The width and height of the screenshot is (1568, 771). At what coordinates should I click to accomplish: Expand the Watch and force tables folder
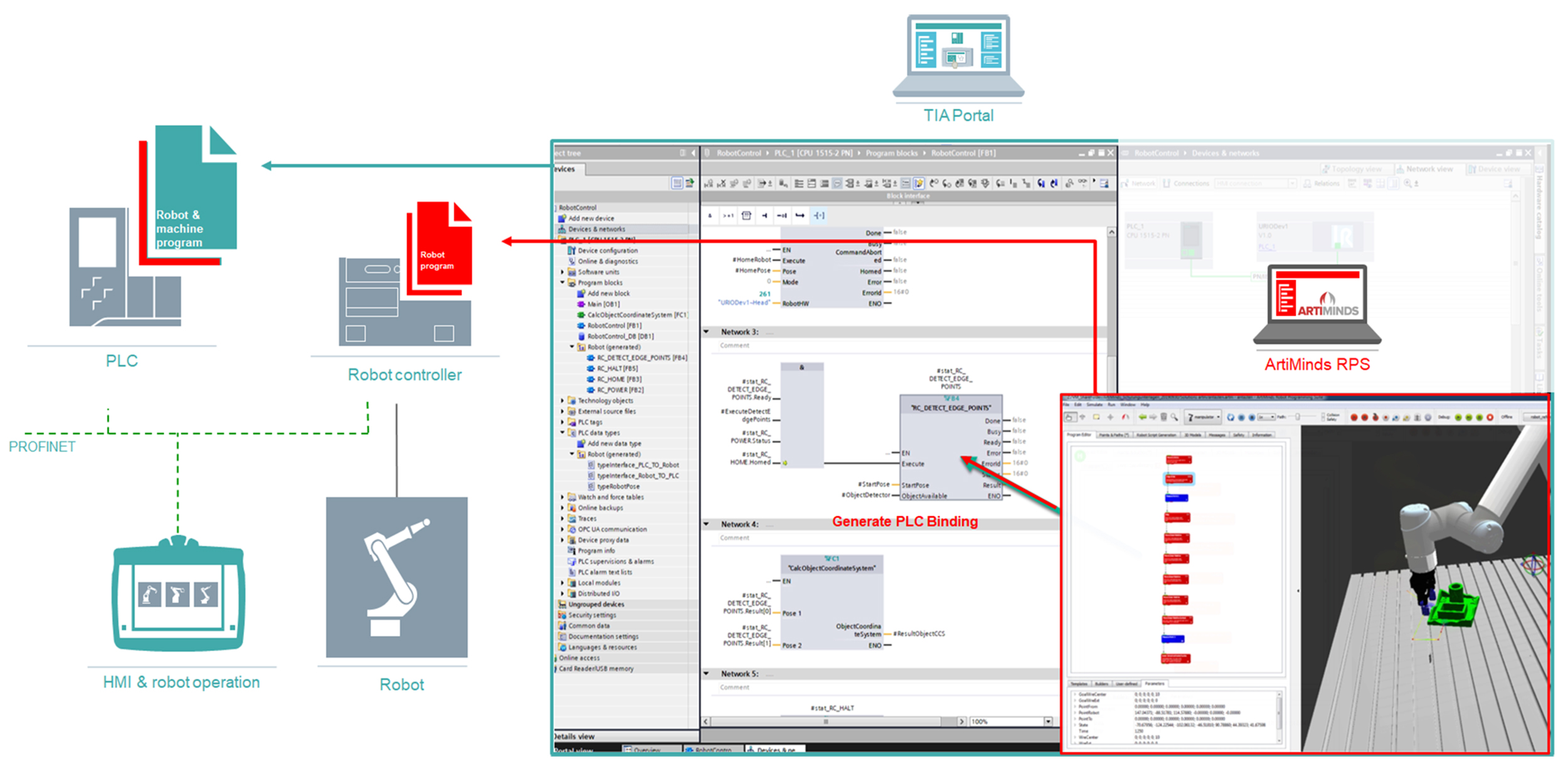pos(563,497)
